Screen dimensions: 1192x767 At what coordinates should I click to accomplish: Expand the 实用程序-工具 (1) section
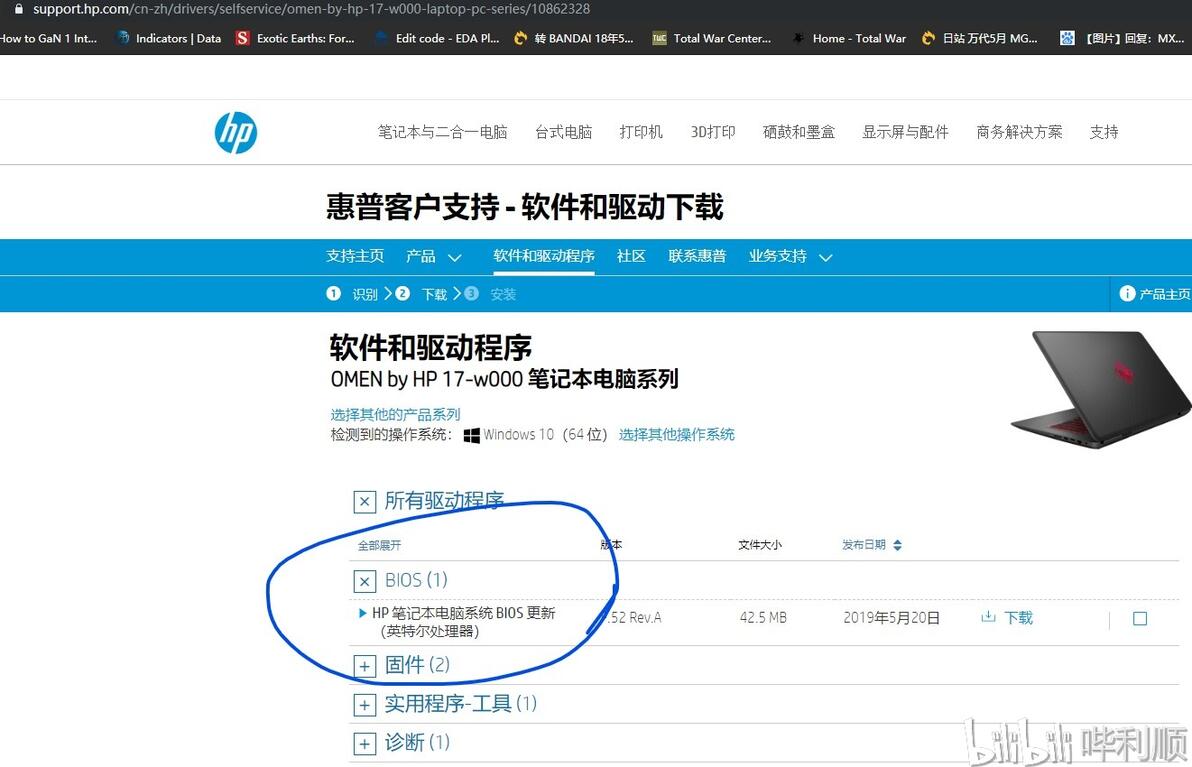[365, 705]
